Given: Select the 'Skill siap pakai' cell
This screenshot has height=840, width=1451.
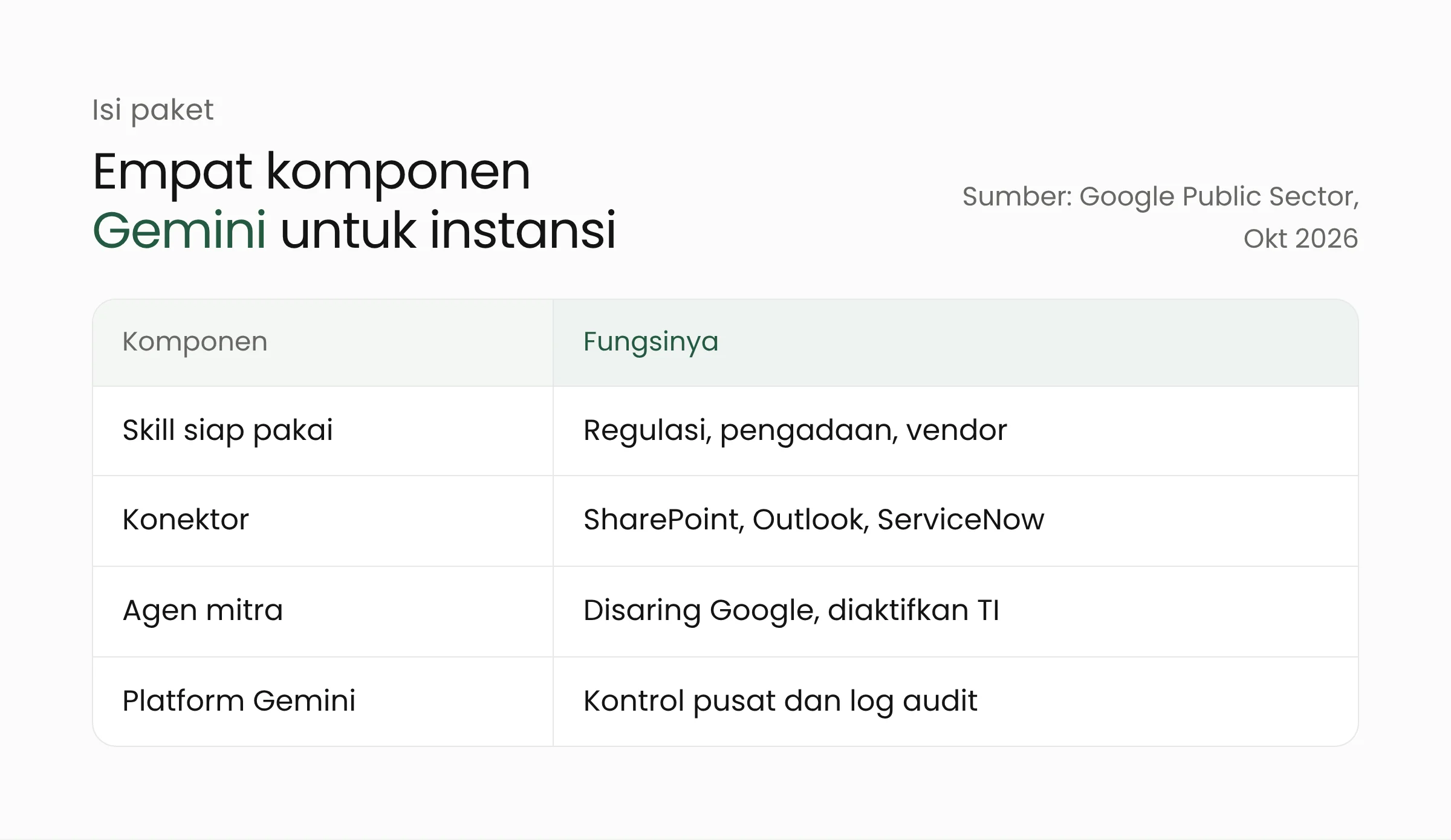Looking at the screenshot, I should [x=323, y=431].
